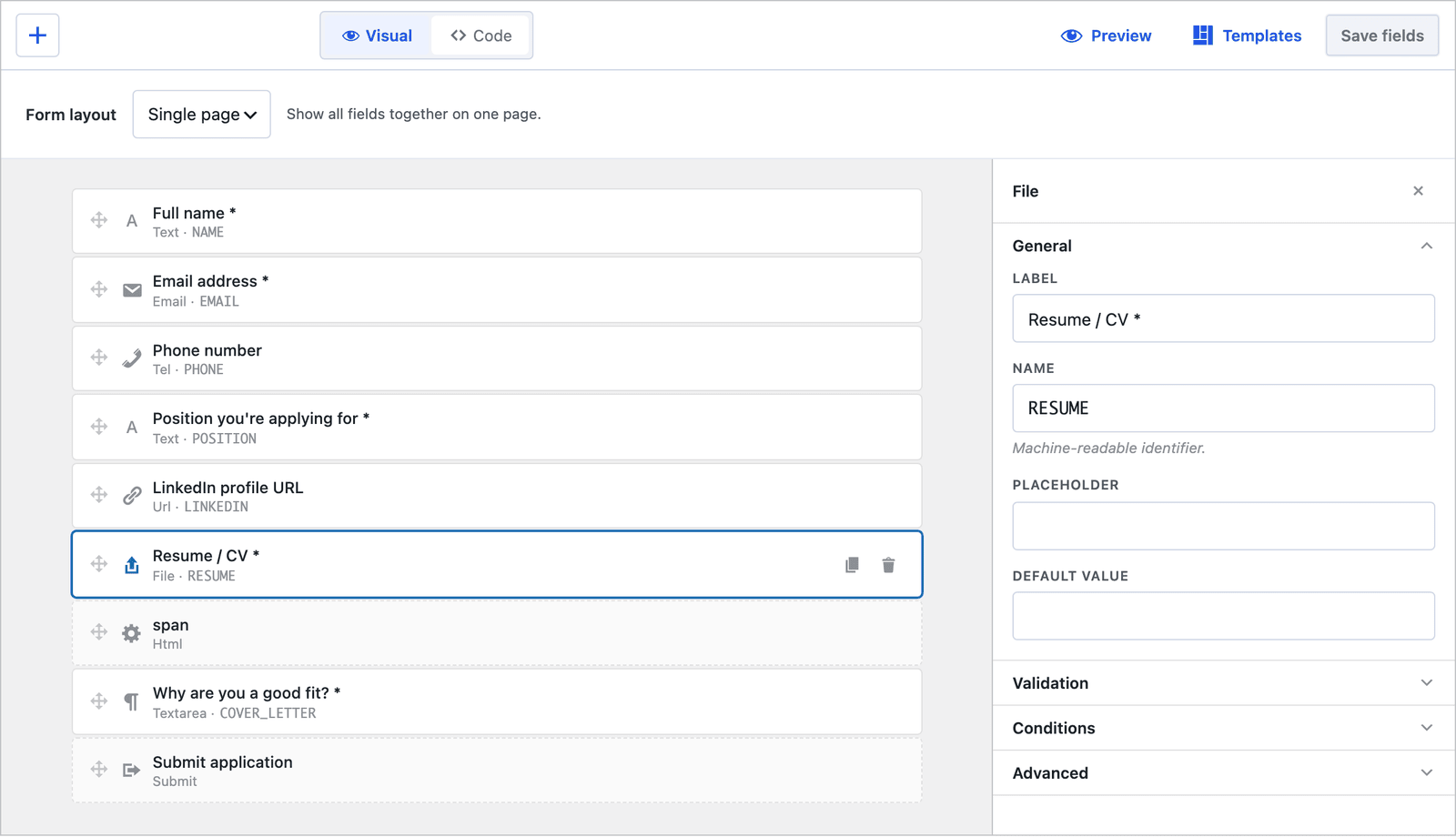Image resolution: width=1456 pixels, height=837 pixels.
Task: Click telephone icon of Phone number field
Action: pyautogui.click(x=132, y=358)
